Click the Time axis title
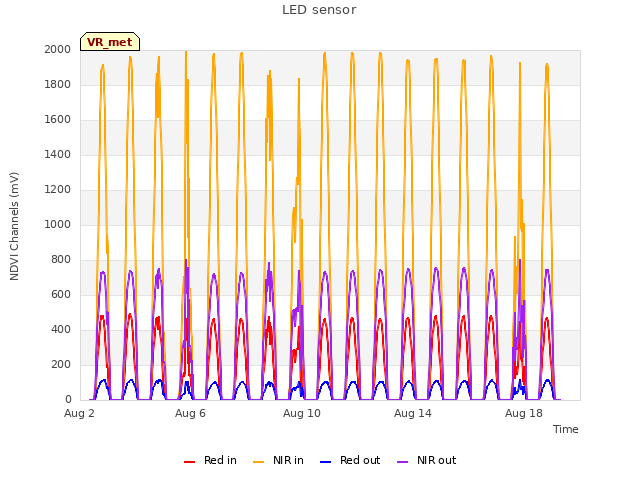 [x=566, y=429]
